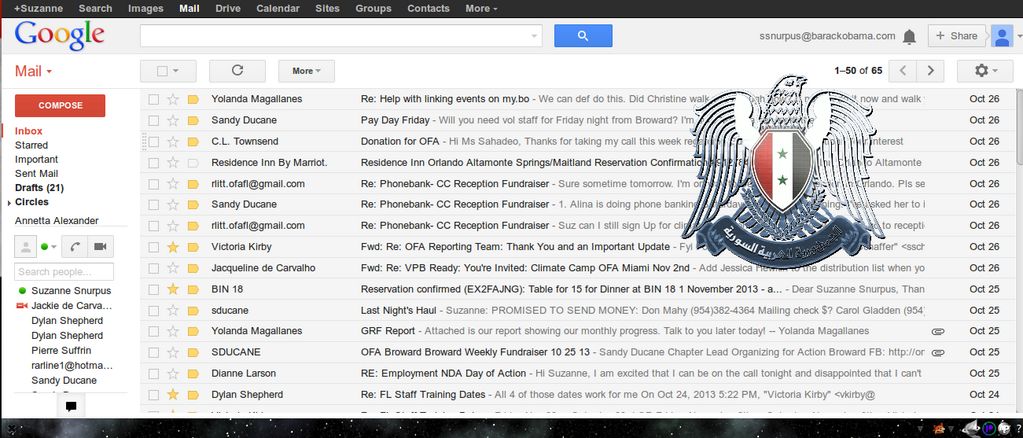Screen dimensions: 1023x438
Task: Click the paperclip on OFA Broward Weekly Fundraiser row
Action: pos(938,352)
